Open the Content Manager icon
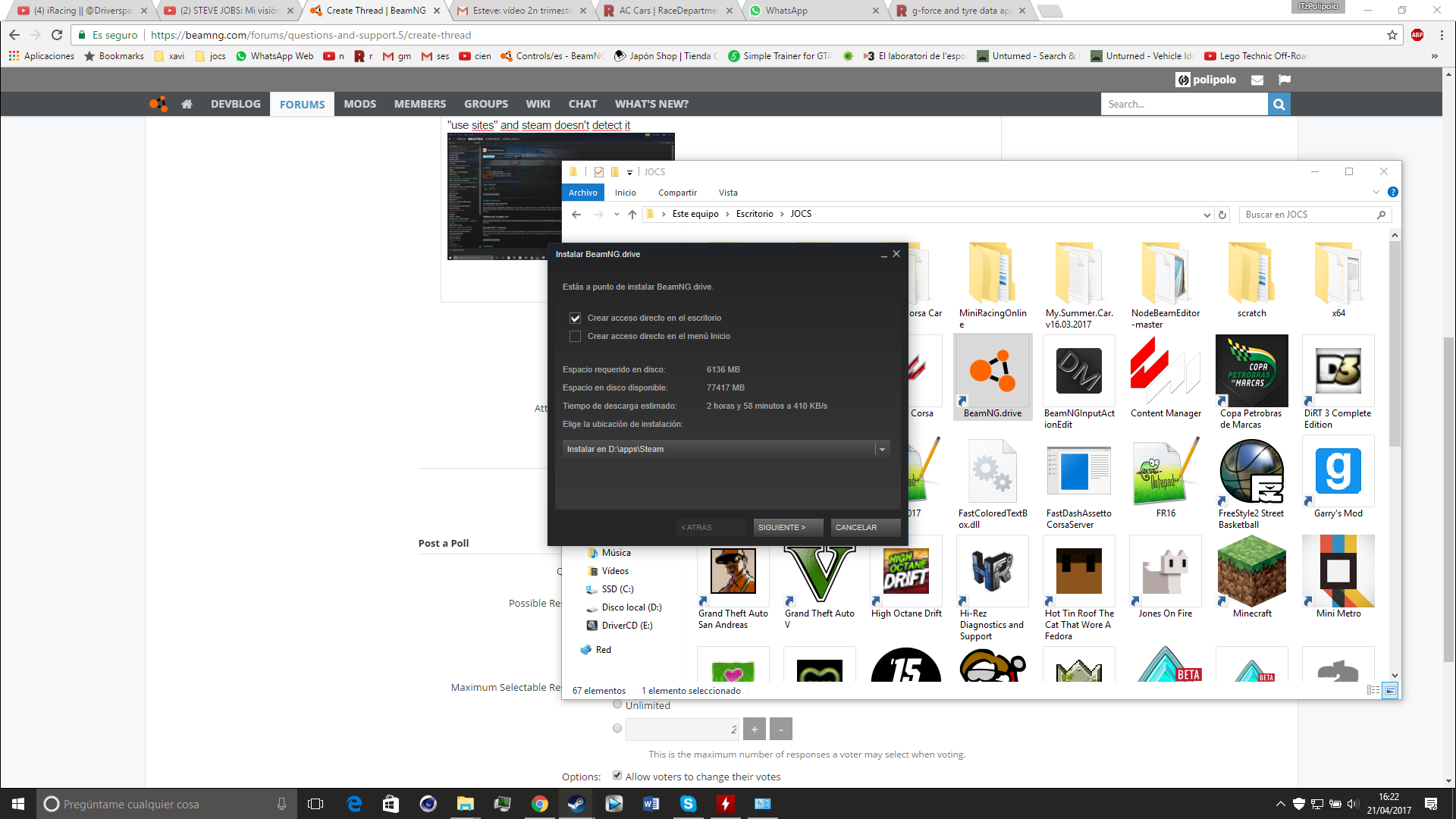Screen dimensions: 1456x819 tap(1166, 377)
